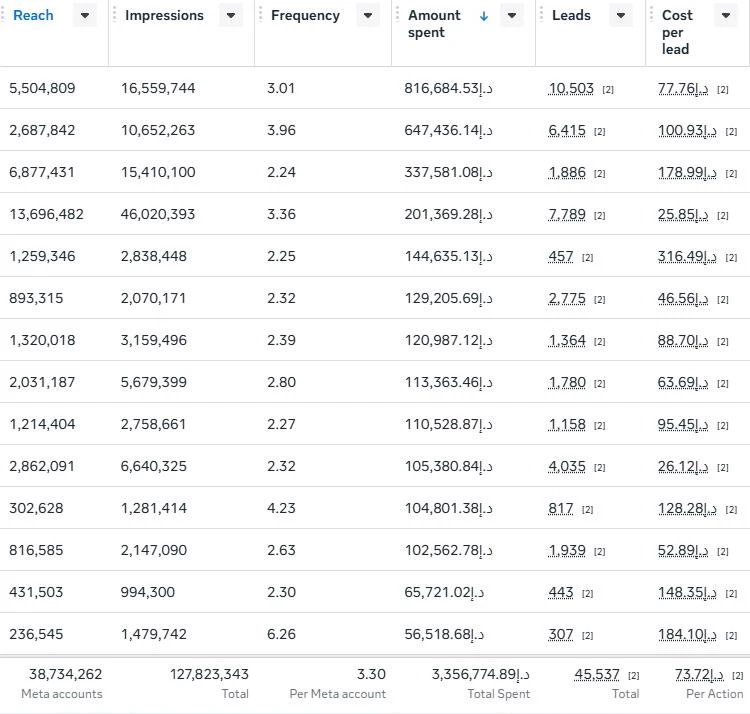Select the average frequency 3.30
The image size is (750, 714).
pyautogui.click(x=371, y=675)
